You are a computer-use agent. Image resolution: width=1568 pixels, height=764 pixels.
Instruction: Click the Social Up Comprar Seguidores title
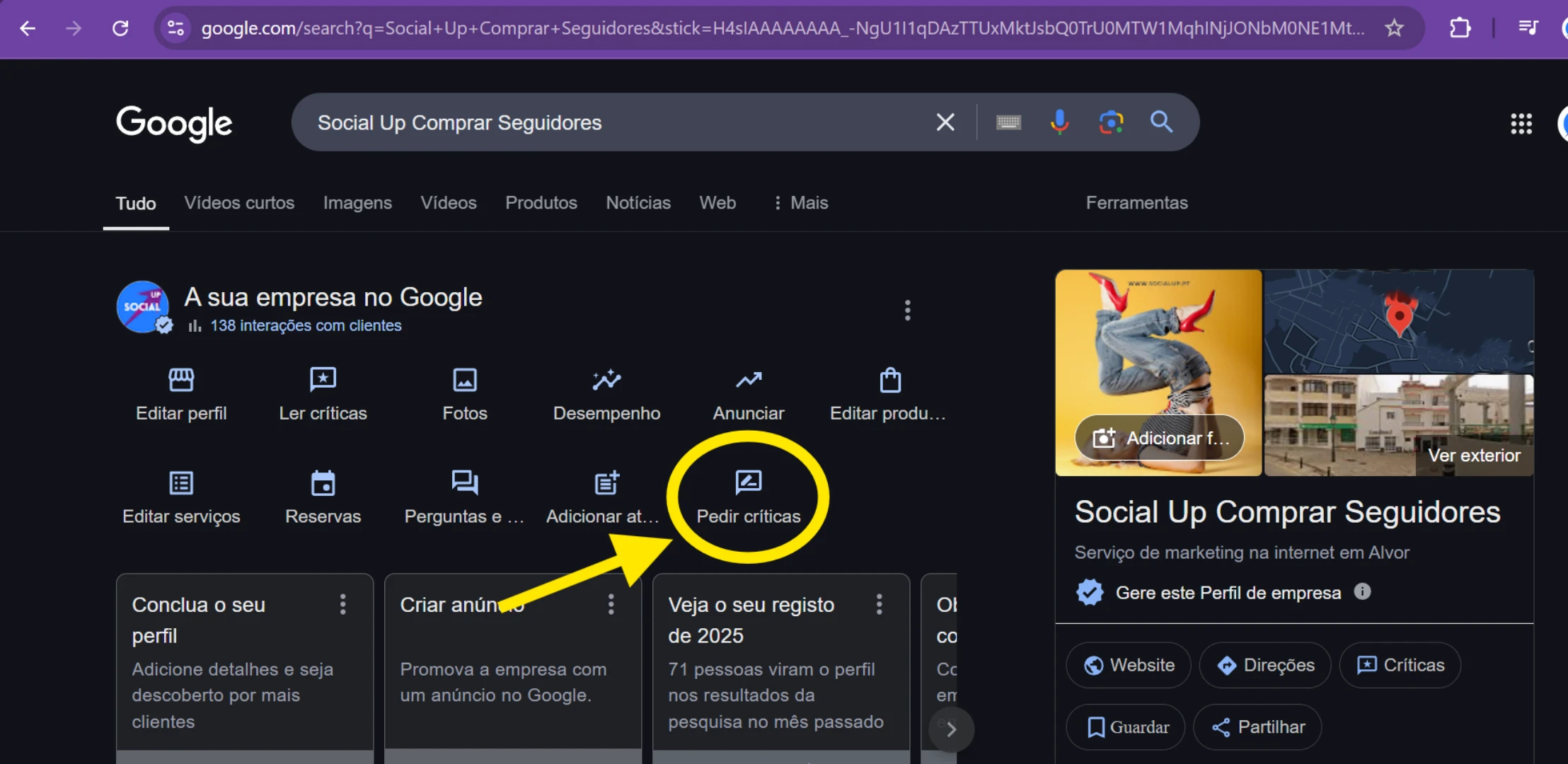pyautogui.click(x=1287, y=512)
